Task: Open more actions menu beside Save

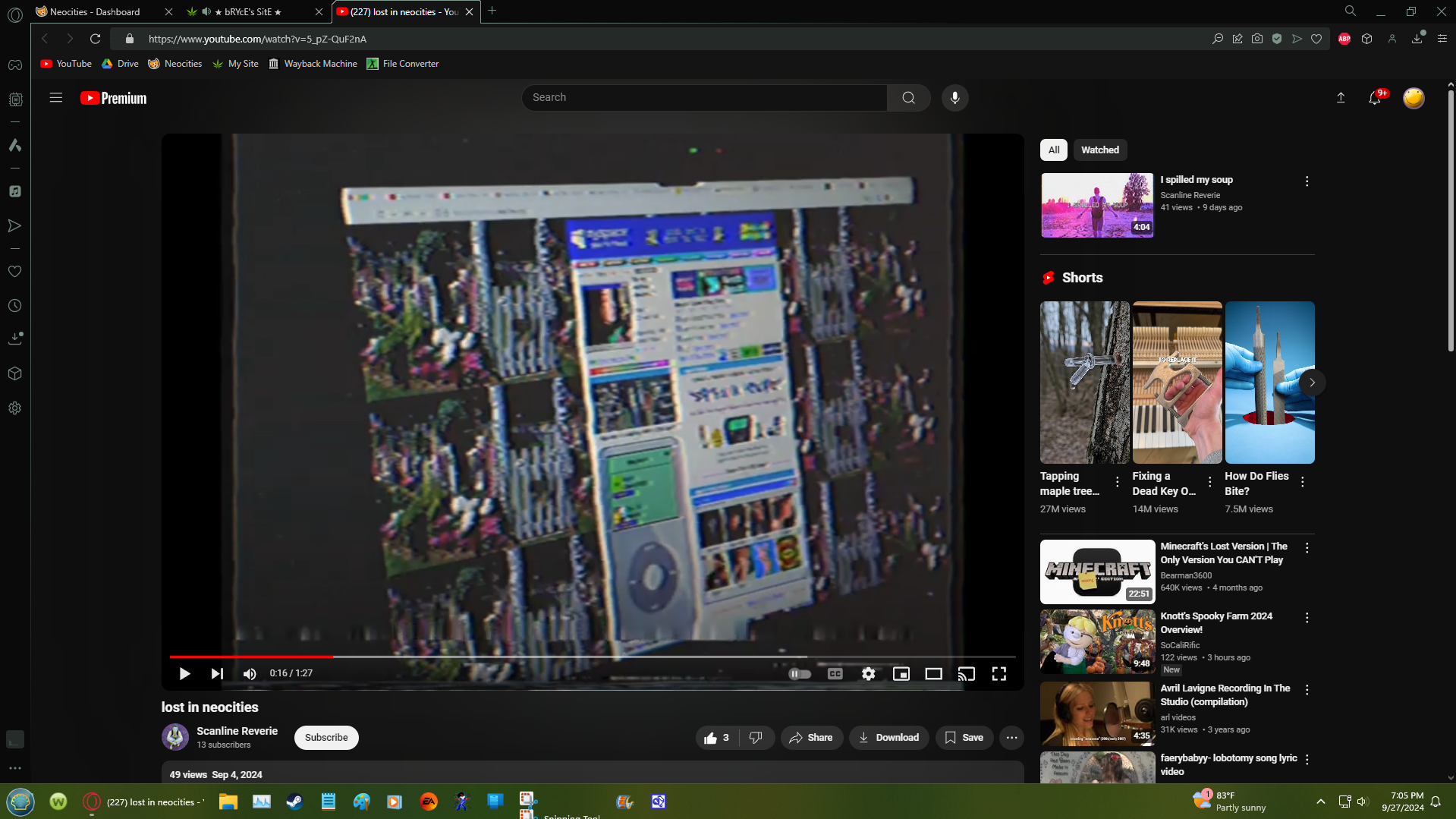Action: [1011, 738]
